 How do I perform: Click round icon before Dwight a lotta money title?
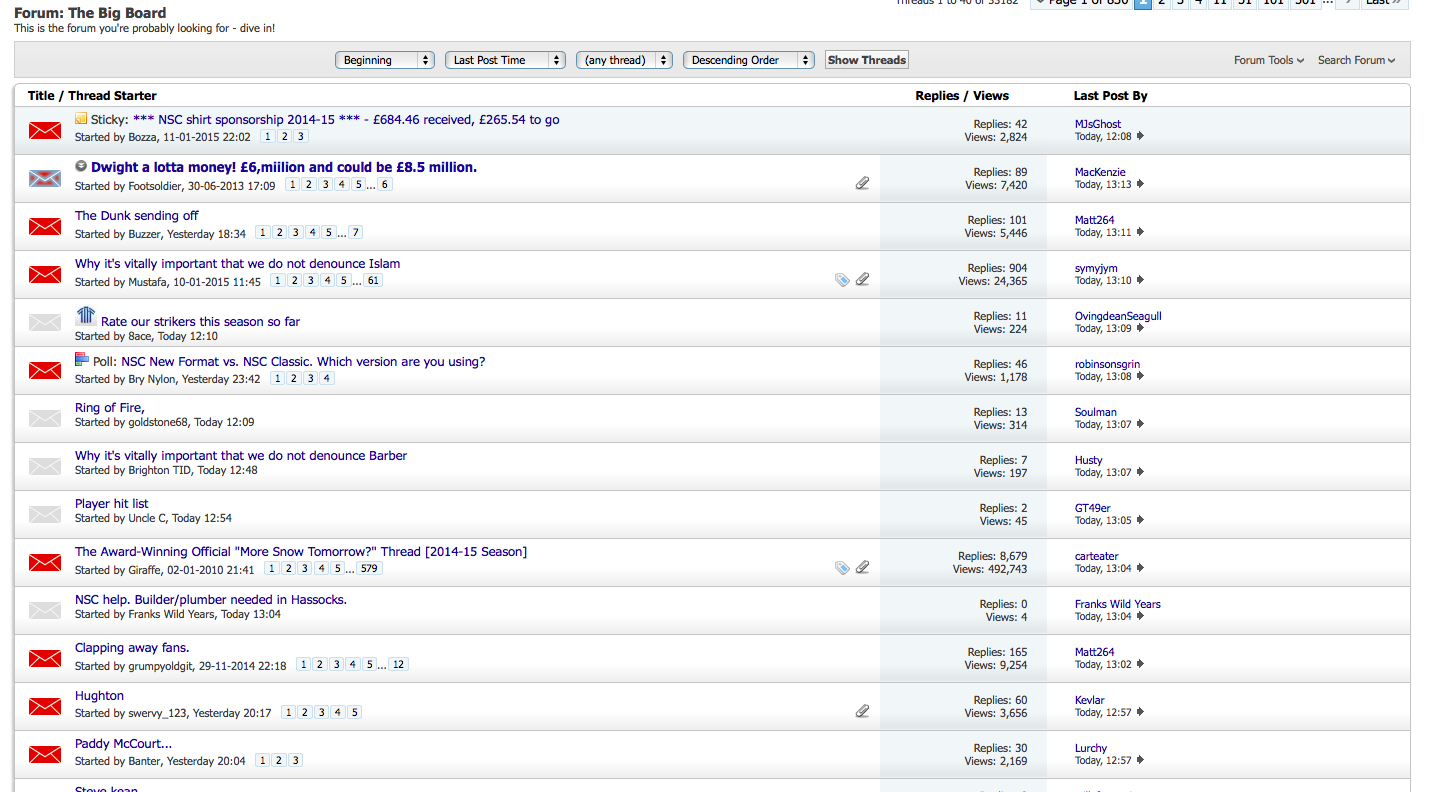click(81, 166)
